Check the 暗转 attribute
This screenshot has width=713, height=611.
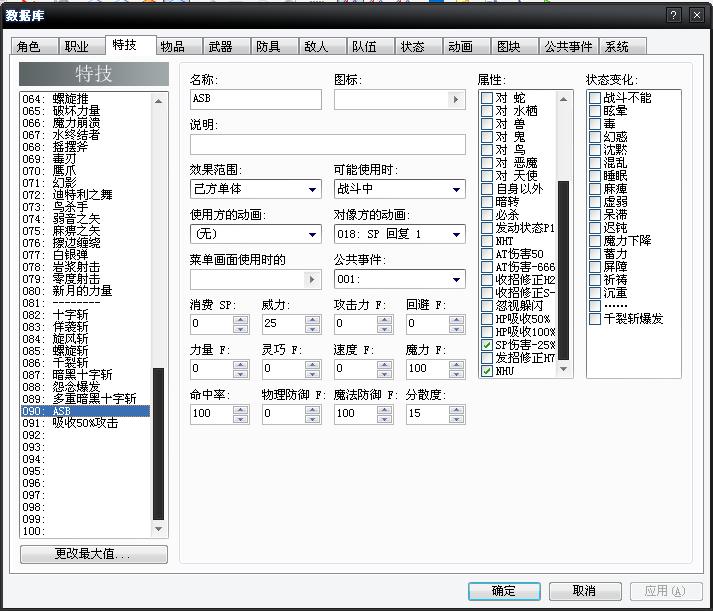point(487,201)
